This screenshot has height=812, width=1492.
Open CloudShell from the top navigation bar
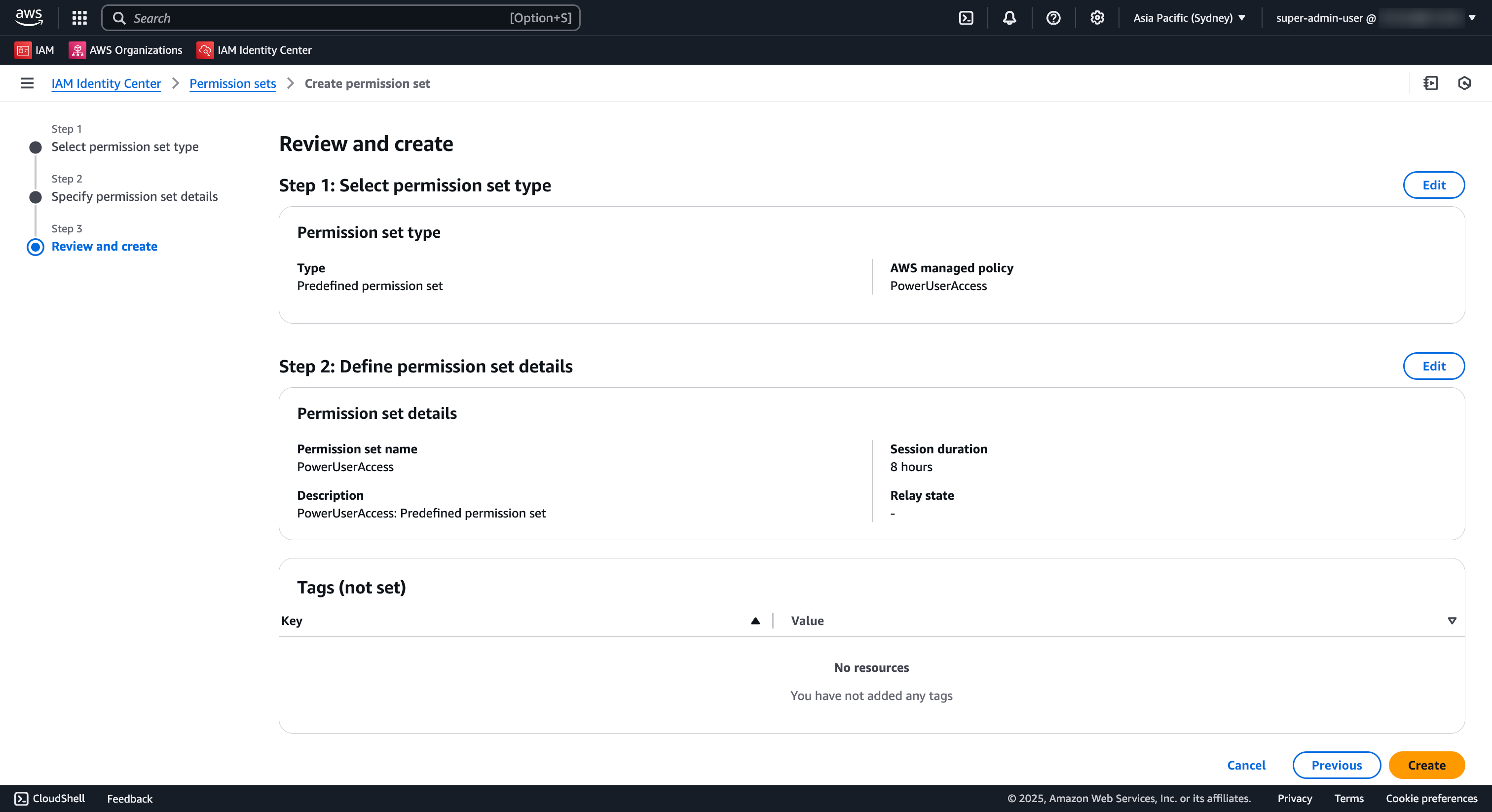[x=966, y=17]
